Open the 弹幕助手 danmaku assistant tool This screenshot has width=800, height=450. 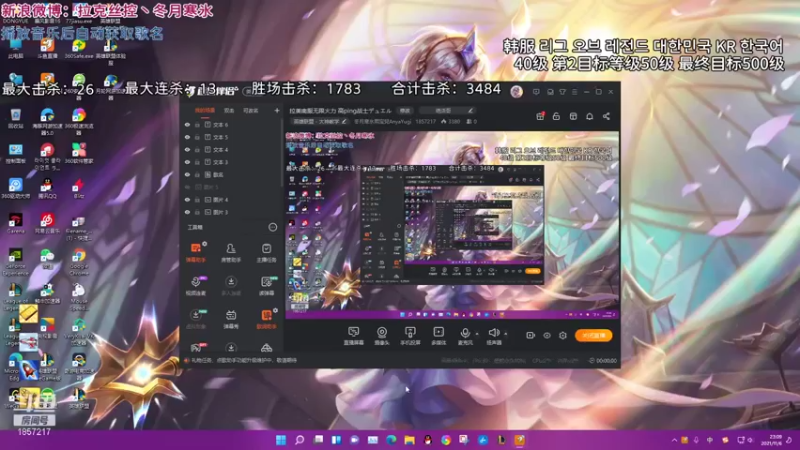(x=195, y=252)
